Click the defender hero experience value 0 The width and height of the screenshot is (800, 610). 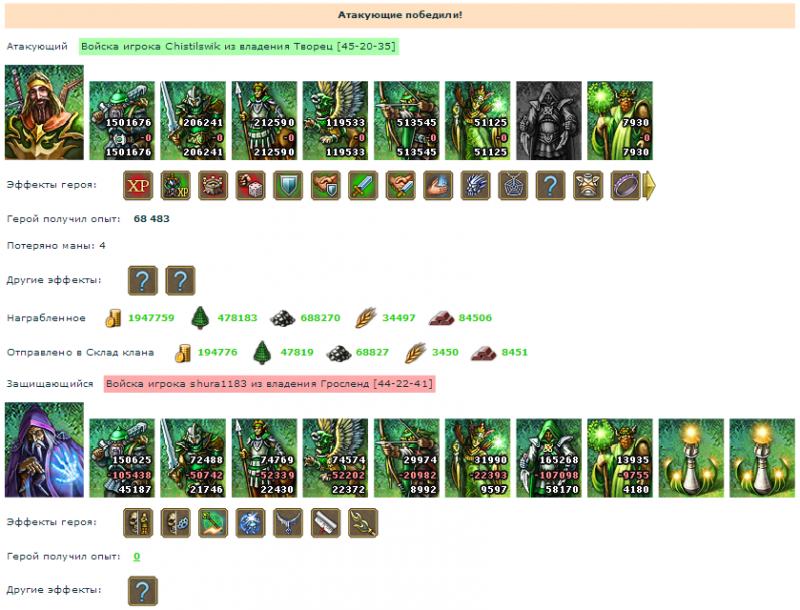137,556
